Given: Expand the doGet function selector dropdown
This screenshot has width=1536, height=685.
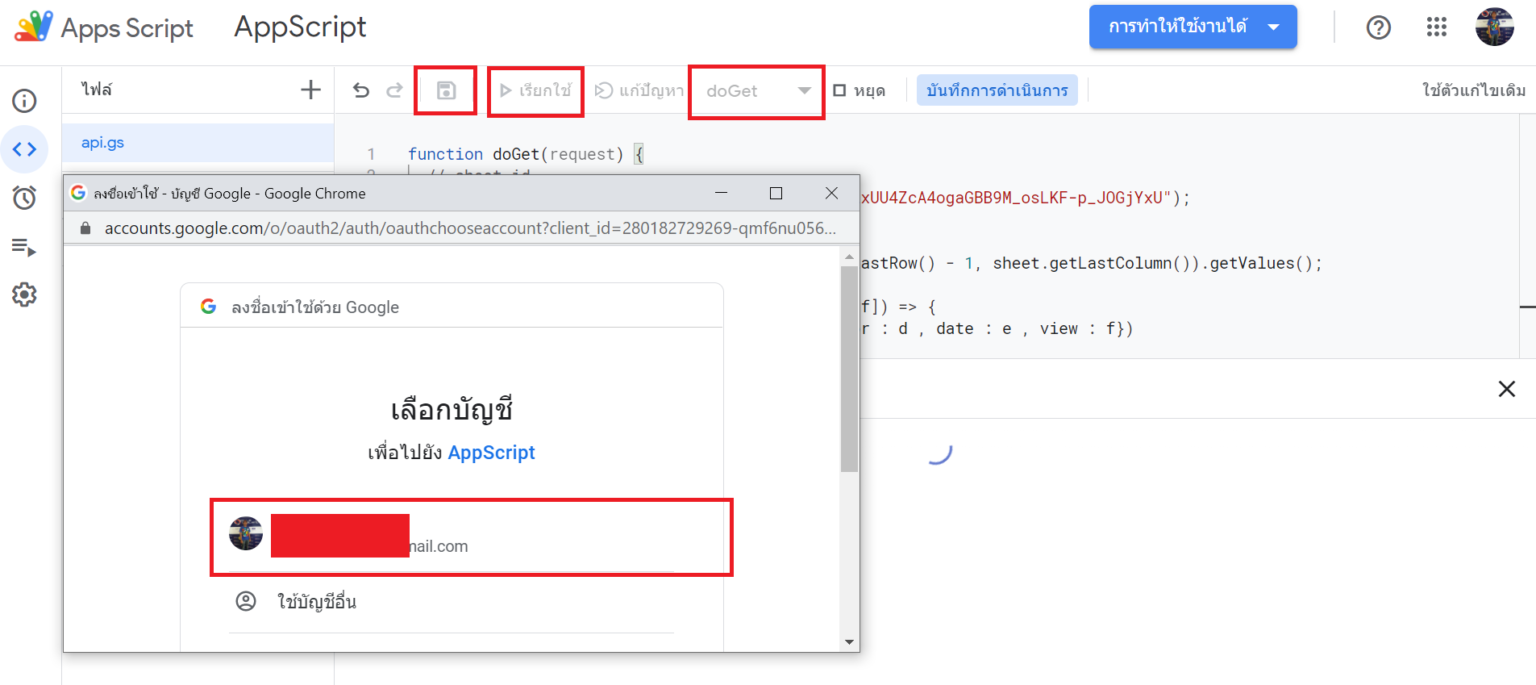Looking at the screenshot, I should 757,91.
